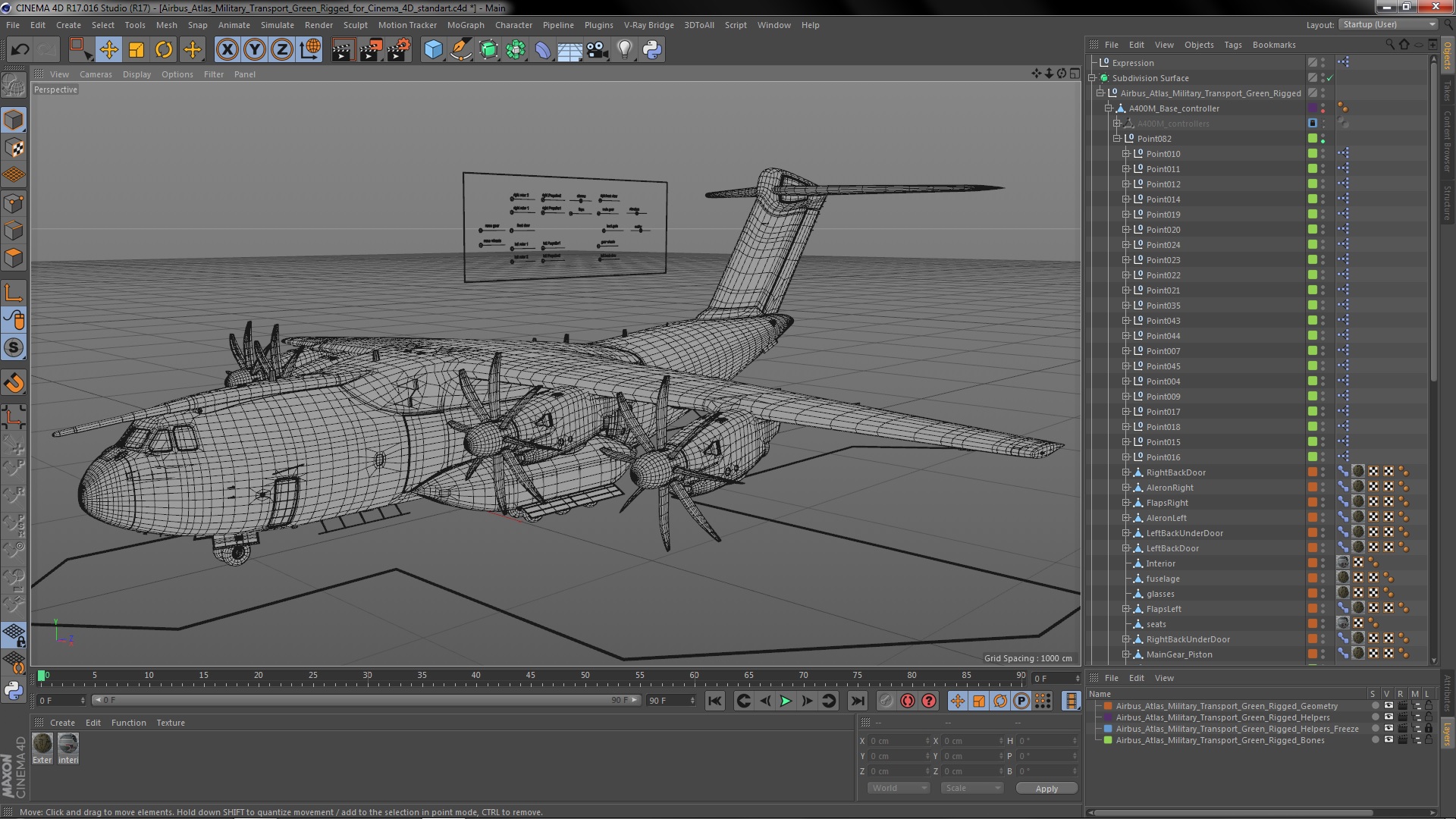Switch to Points mode icon
This screenshot has height=819, width=1456.
tap(14, 203)
